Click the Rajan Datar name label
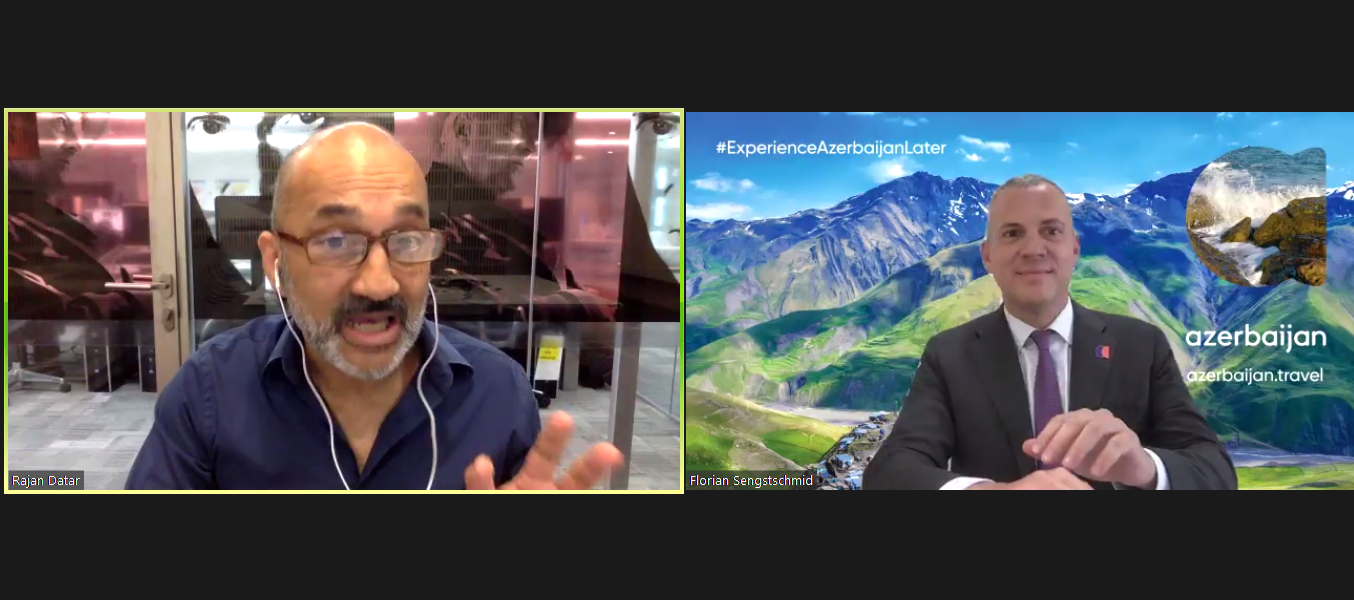Screen dimensions: 1354x600 coord(46,481)
